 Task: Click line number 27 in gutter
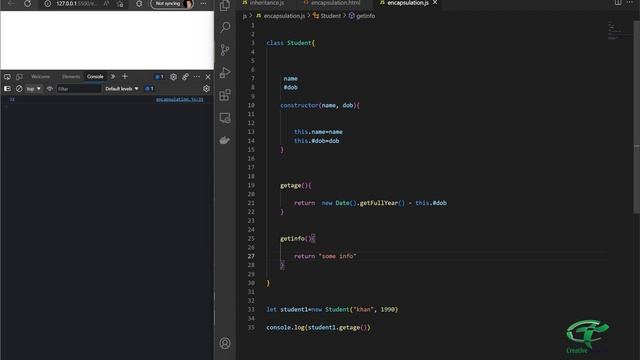point(251,256)
